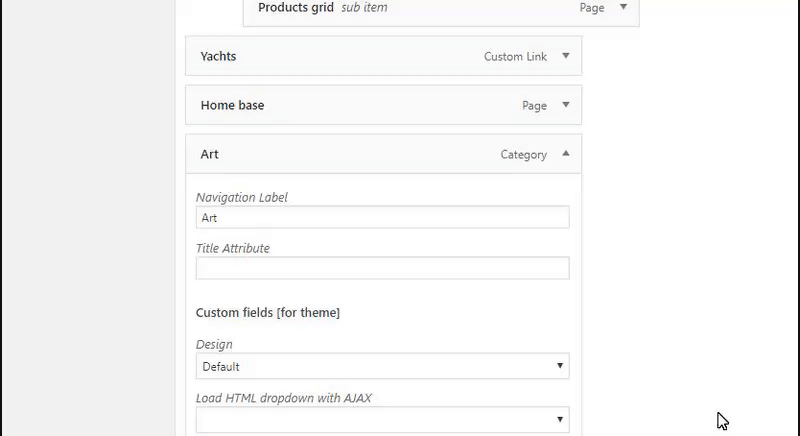800x436 pixels.
Task: Click the Custom Link type on Yachts
Action: [x=515, y=57]
